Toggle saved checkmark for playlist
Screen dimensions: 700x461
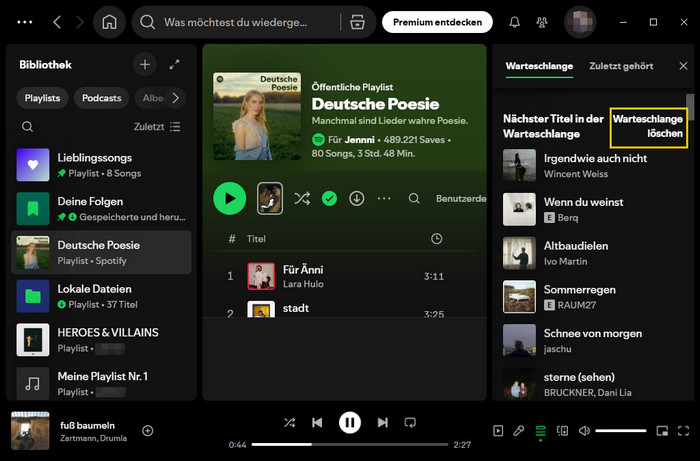(329, 199)
